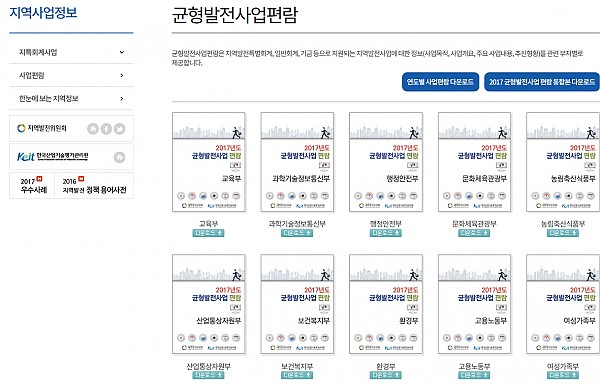This screenshot has height=385, width=600.
Task: Open 지역발전위원회 Twitter icon
Action: pyautogui.click(x=119, y=129)
